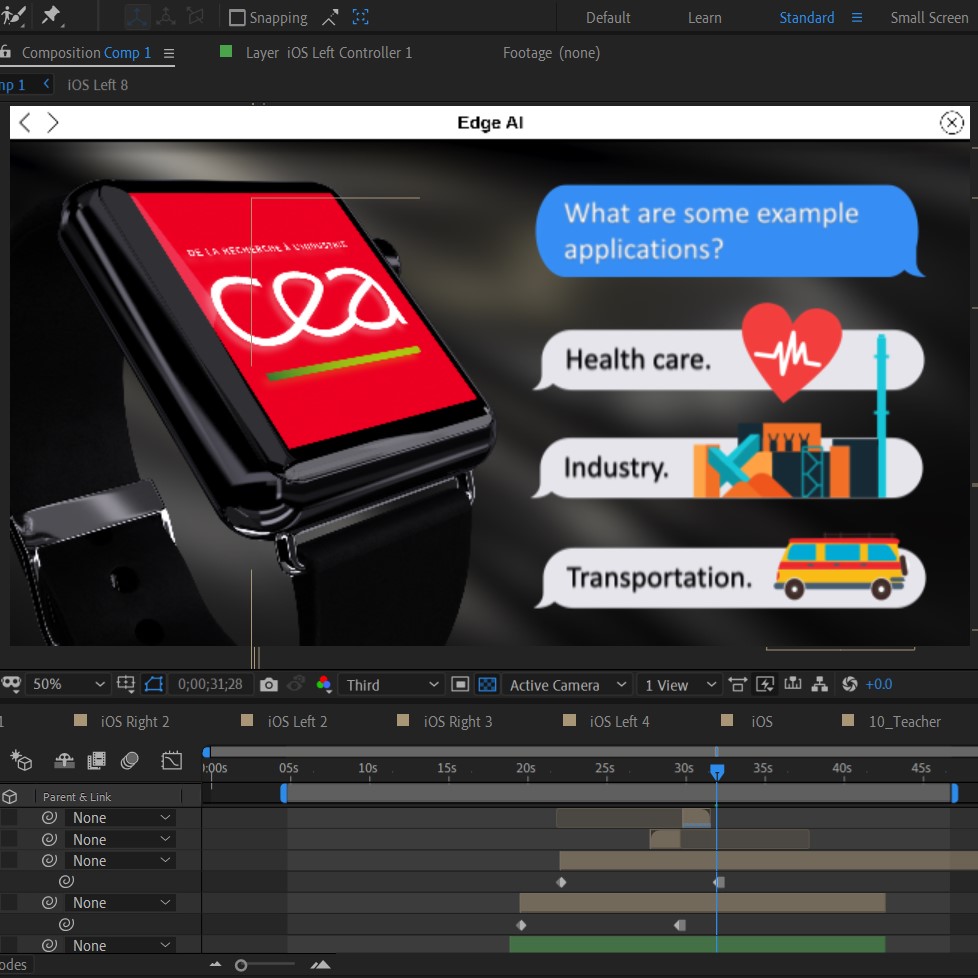Screen dimensions: 978x978
Task: Open the RGB channel display icon
Action: pyautogui.click(x=324, y=684)
